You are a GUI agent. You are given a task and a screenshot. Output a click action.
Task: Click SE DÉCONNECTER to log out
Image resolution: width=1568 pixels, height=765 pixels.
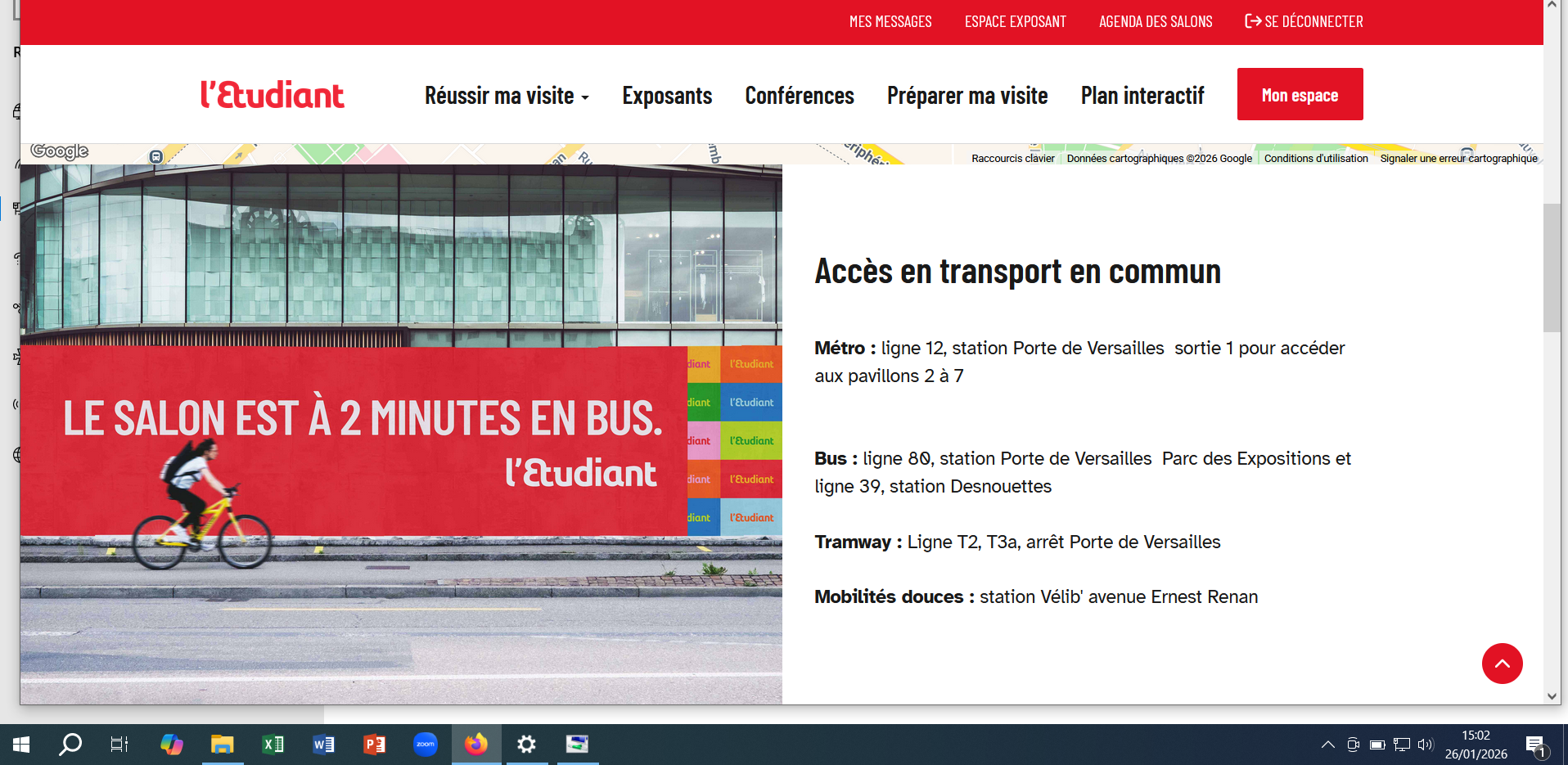tap(1304, 22)
